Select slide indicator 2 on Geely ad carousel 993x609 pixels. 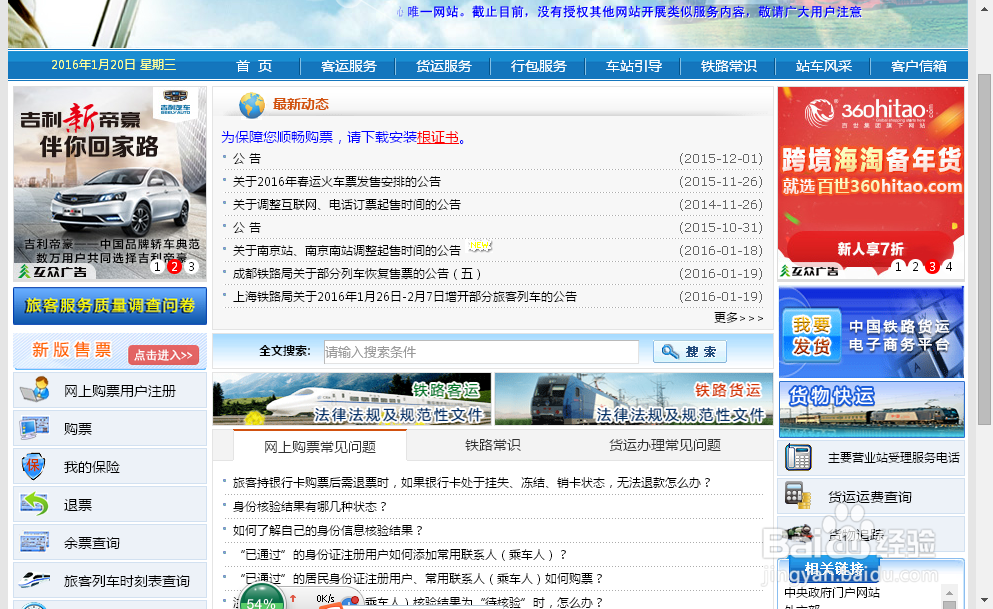pos(174,266)
